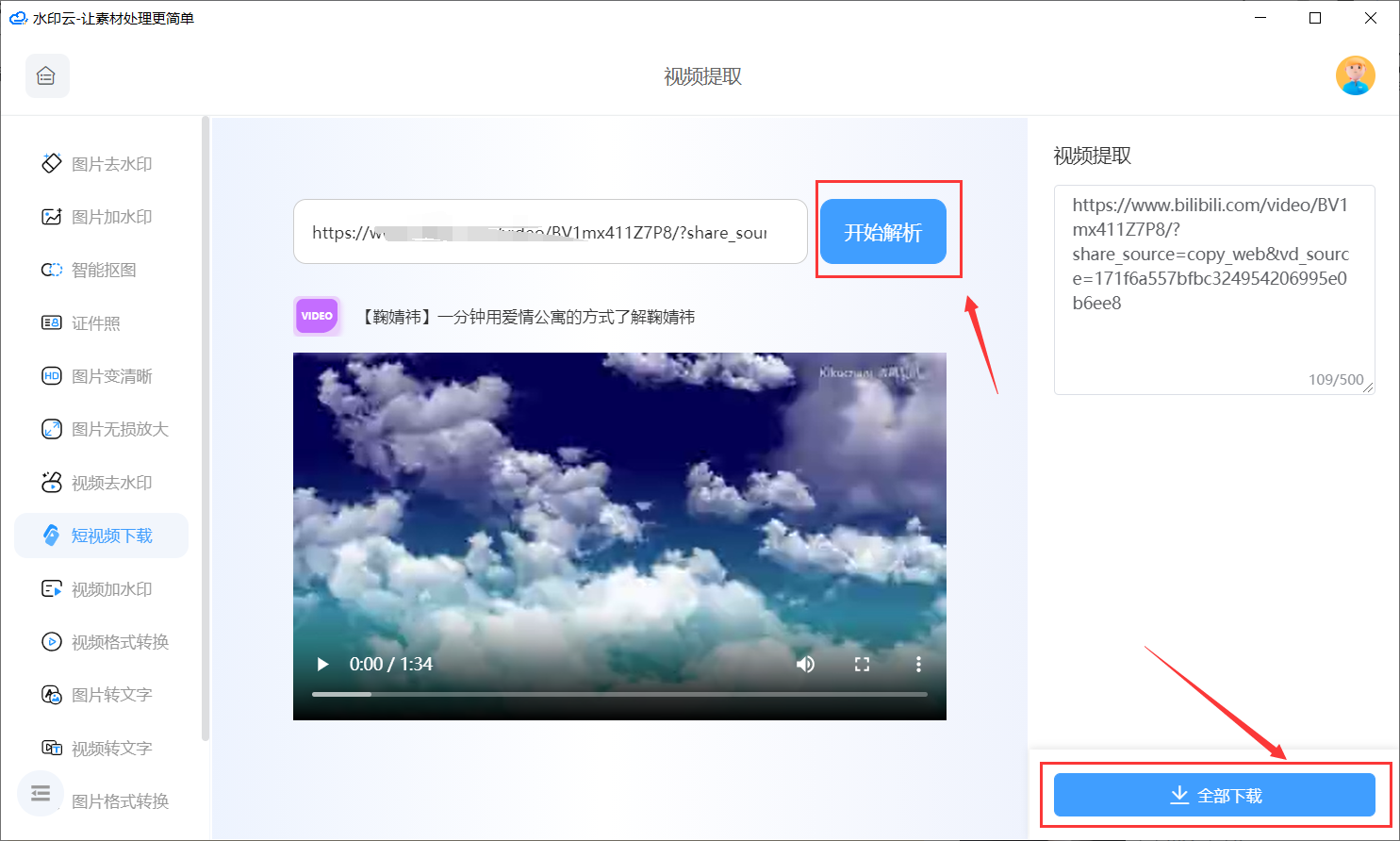
Task: Minimize the 水印云 window
Action: pyautogui.click(x=1260, y=18)
